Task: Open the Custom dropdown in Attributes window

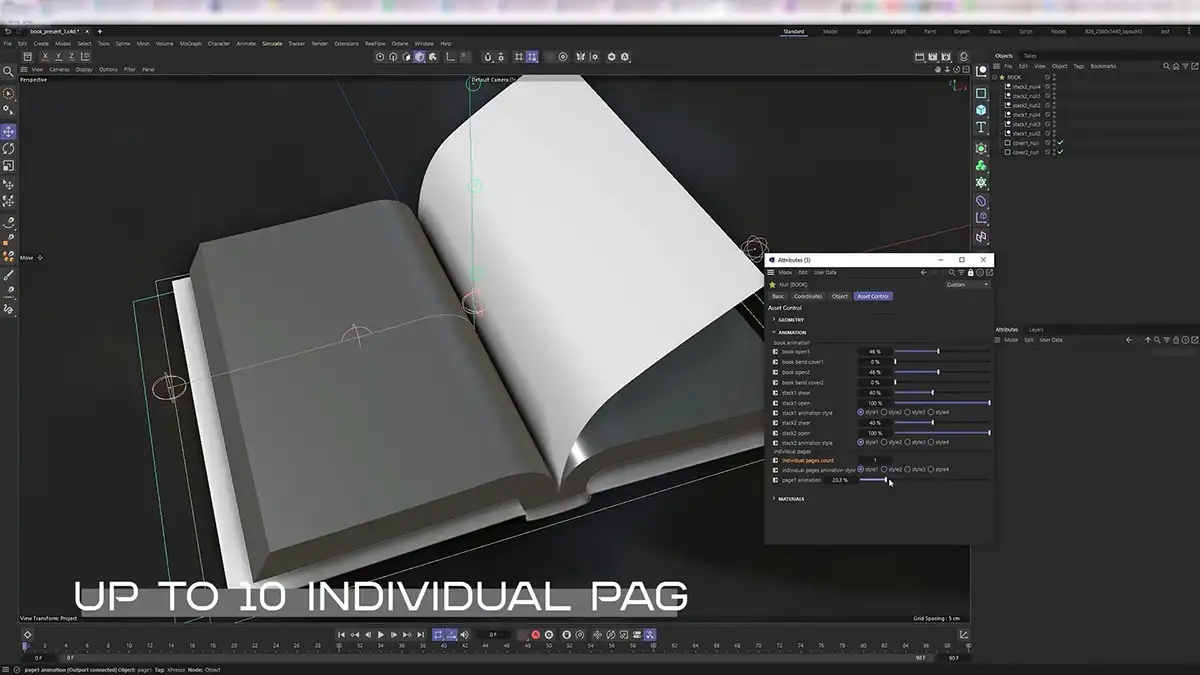Action: pyautogui.click(x=967, y=284)
